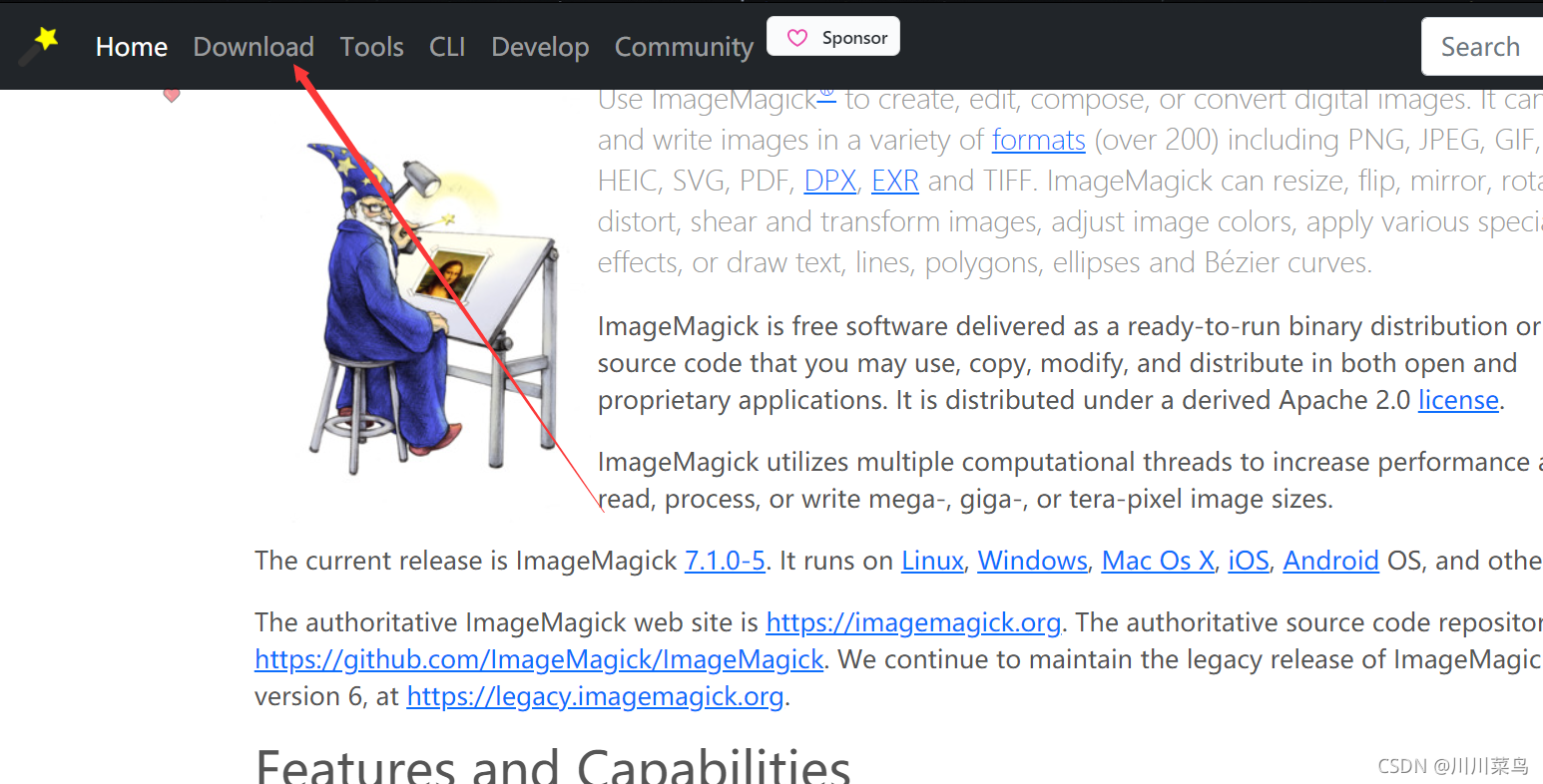Open release version 7.1.0-5 link
Viewport: 1543px width, 784px height.
pyautogui.click(x=725, y=562)
